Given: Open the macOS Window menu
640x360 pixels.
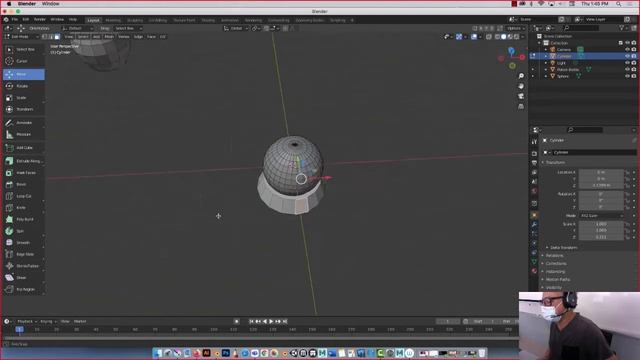Looking at the screenshot, I should (x=51, y=4).
